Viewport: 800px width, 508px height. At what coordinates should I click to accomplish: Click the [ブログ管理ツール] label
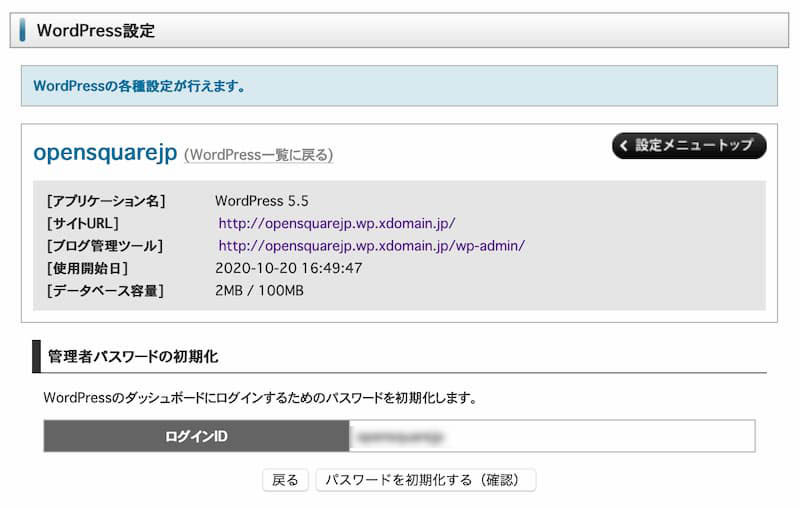click(104, 245)
